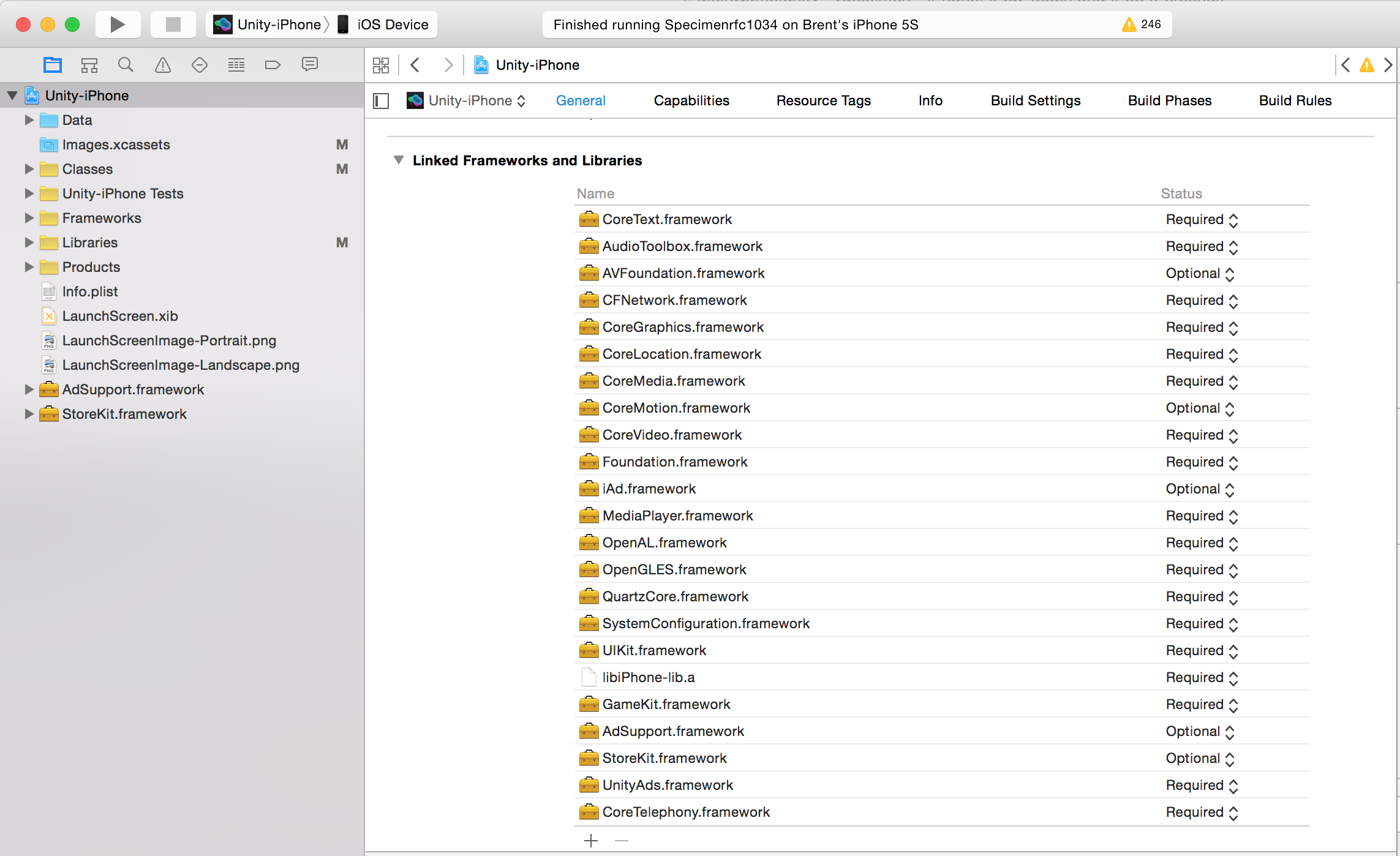Expand the Classes folder
This screenshot has width=1400, height=856.
click(x=29, y=169)
